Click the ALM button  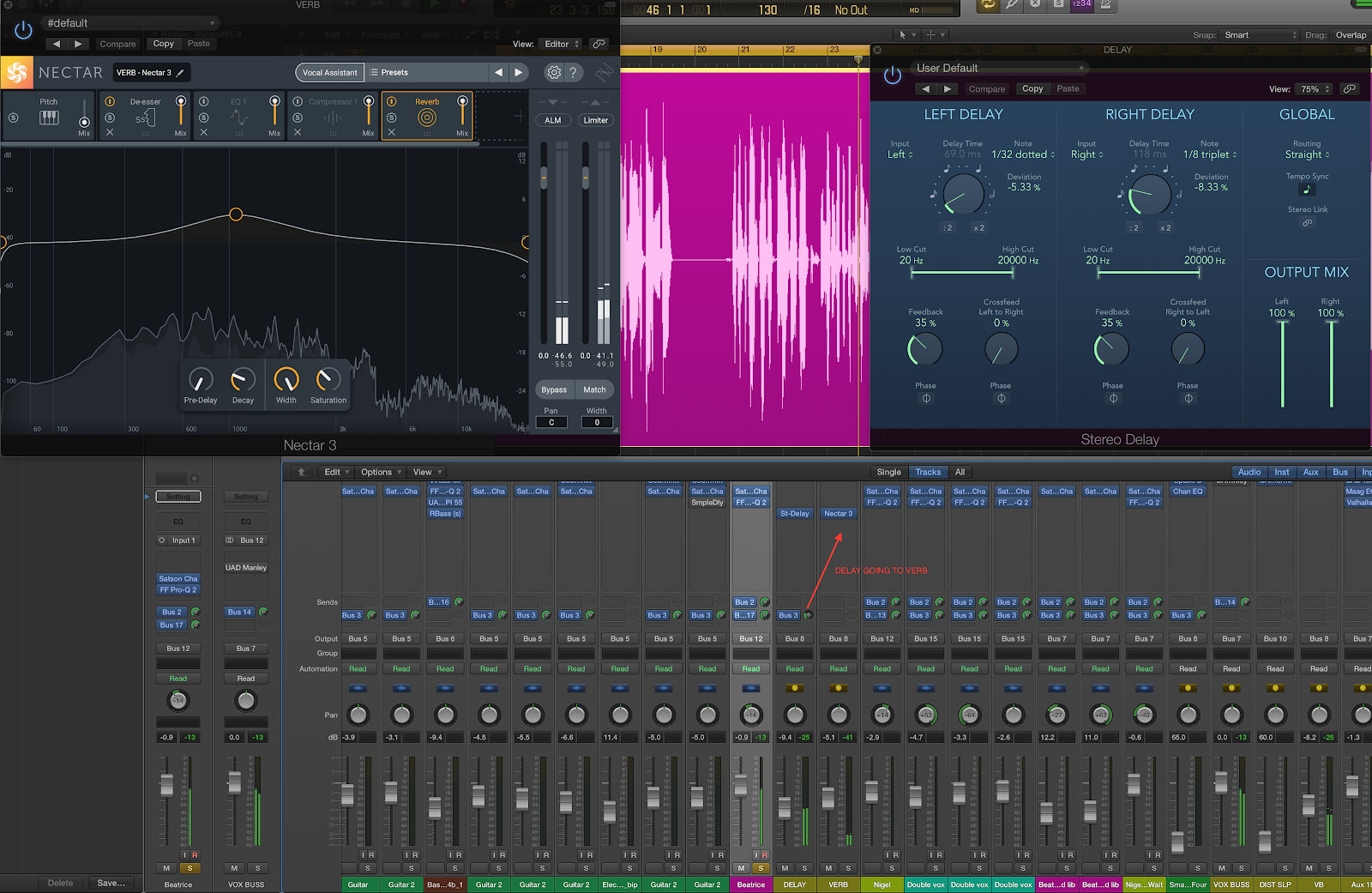coord(553,120)
